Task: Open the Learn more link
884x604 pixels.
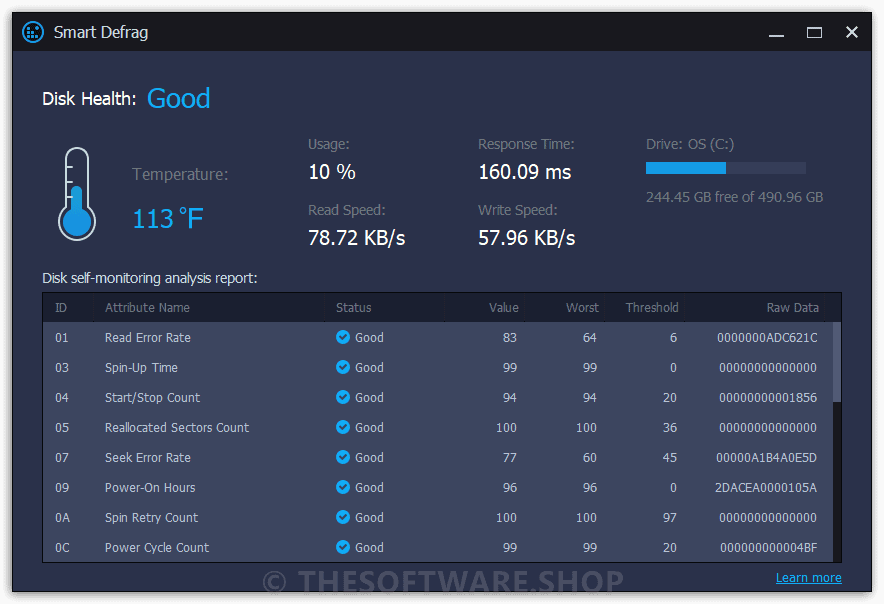Action: [x=808, y=577]
